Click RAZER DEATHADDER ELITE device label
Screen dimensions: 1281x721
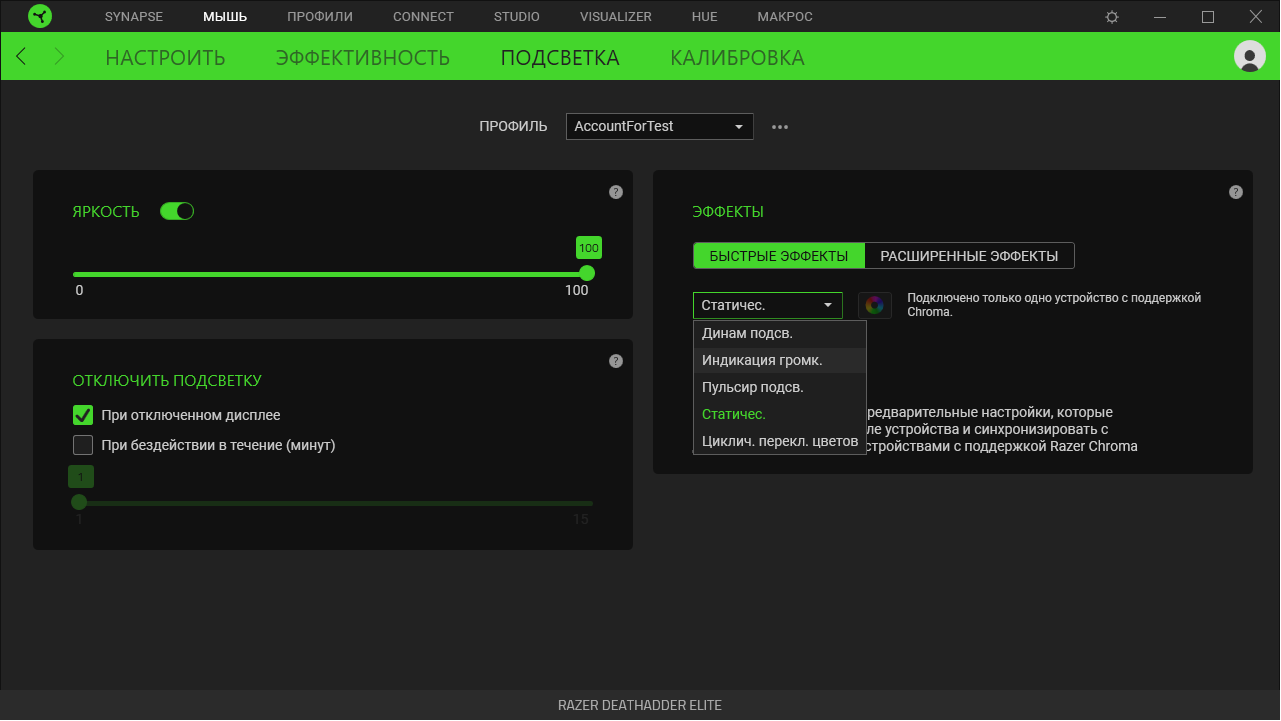click(640, 705)
